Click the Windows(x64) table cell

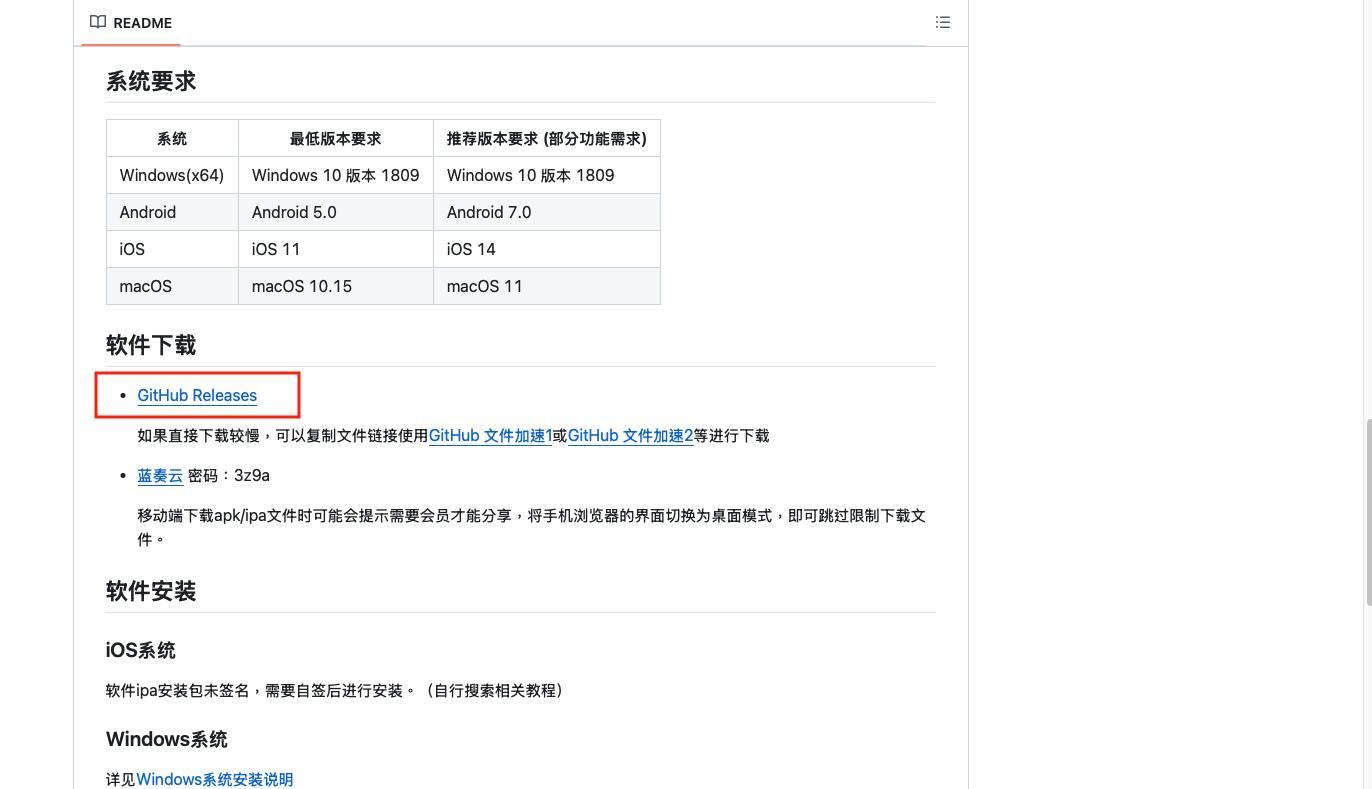coord(172,175)
